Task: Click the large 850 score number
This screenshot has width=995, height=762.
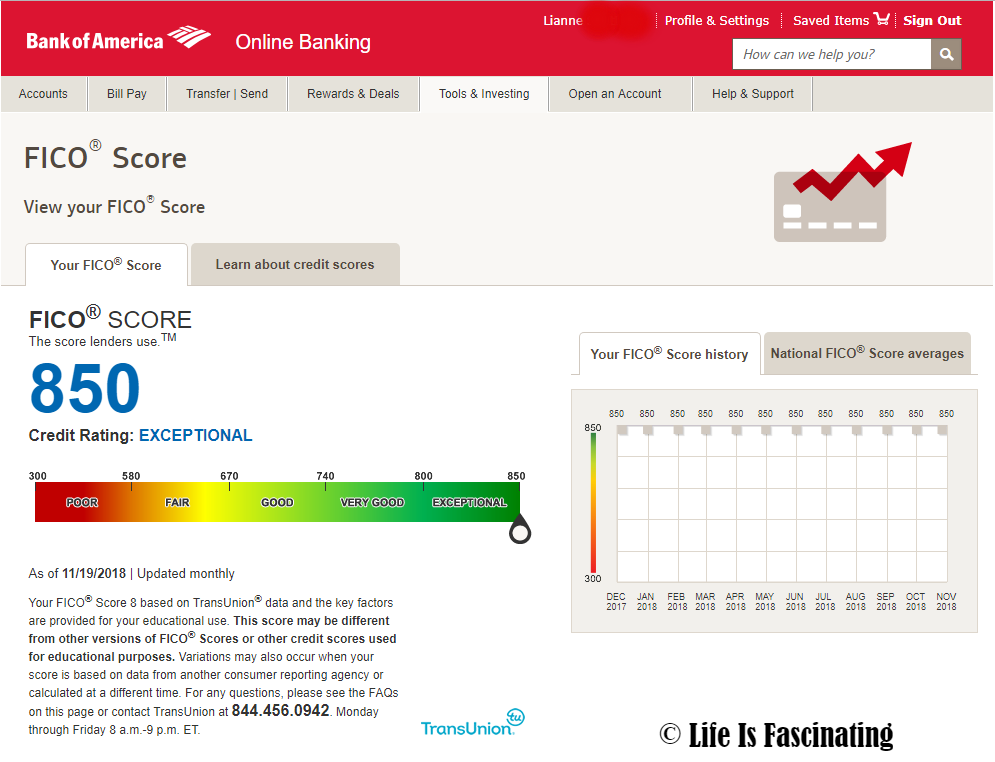Action: click(85, 388)
